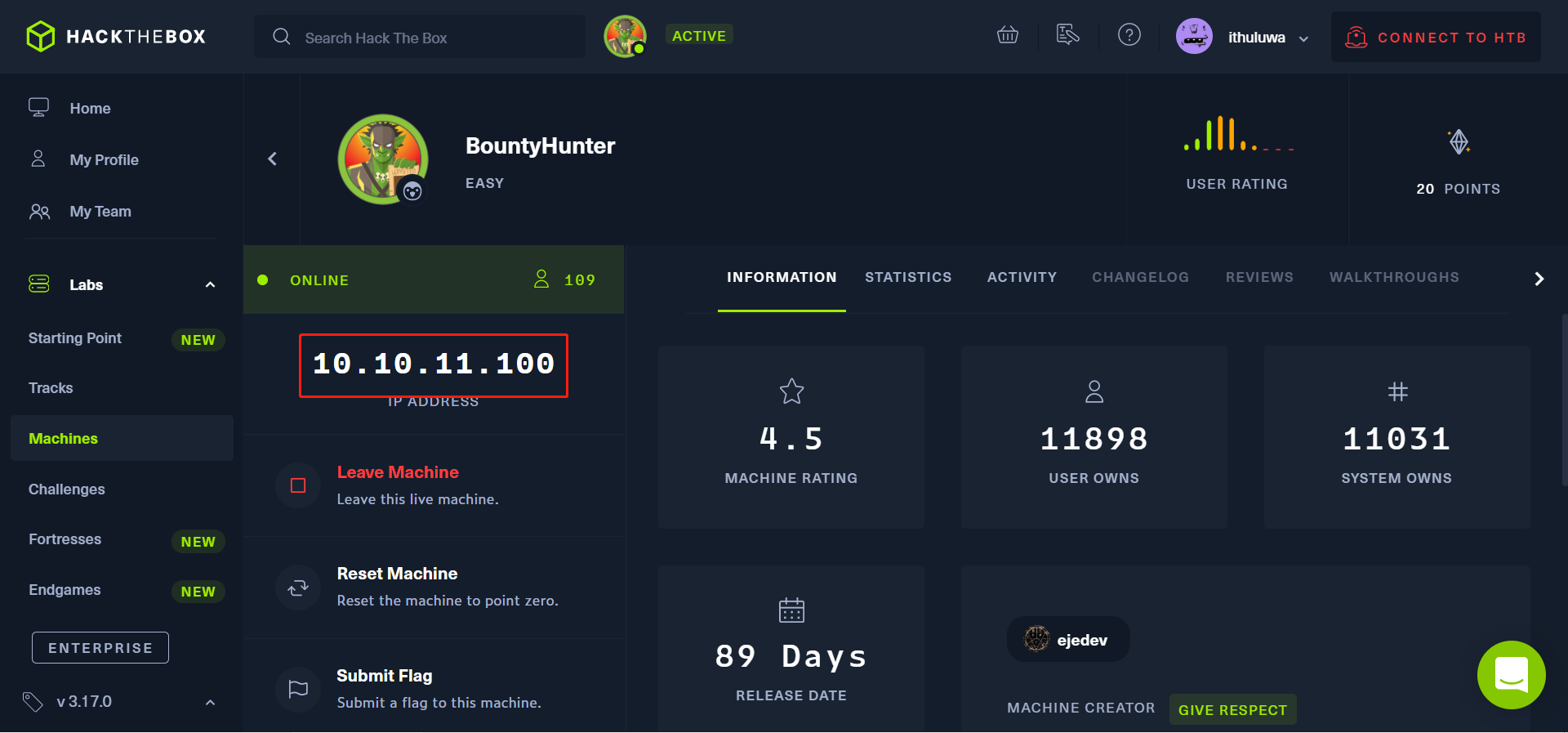Click the user owns person icon
Screen dimensions: 1568x733
[1094, 391]
